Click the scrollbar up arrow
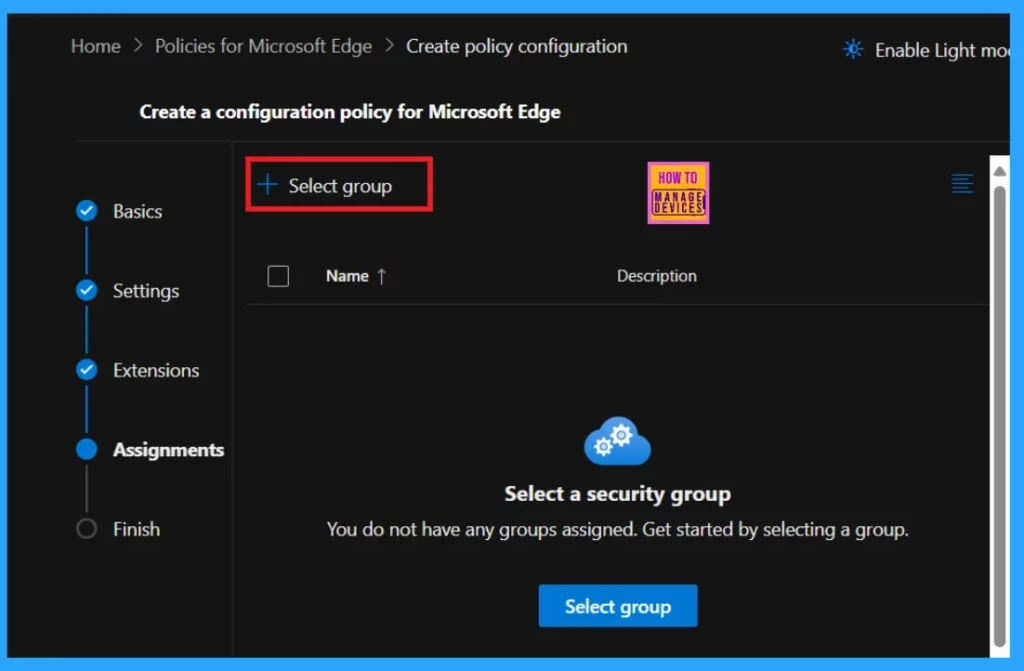1024x671 pixels. (999, 171)
